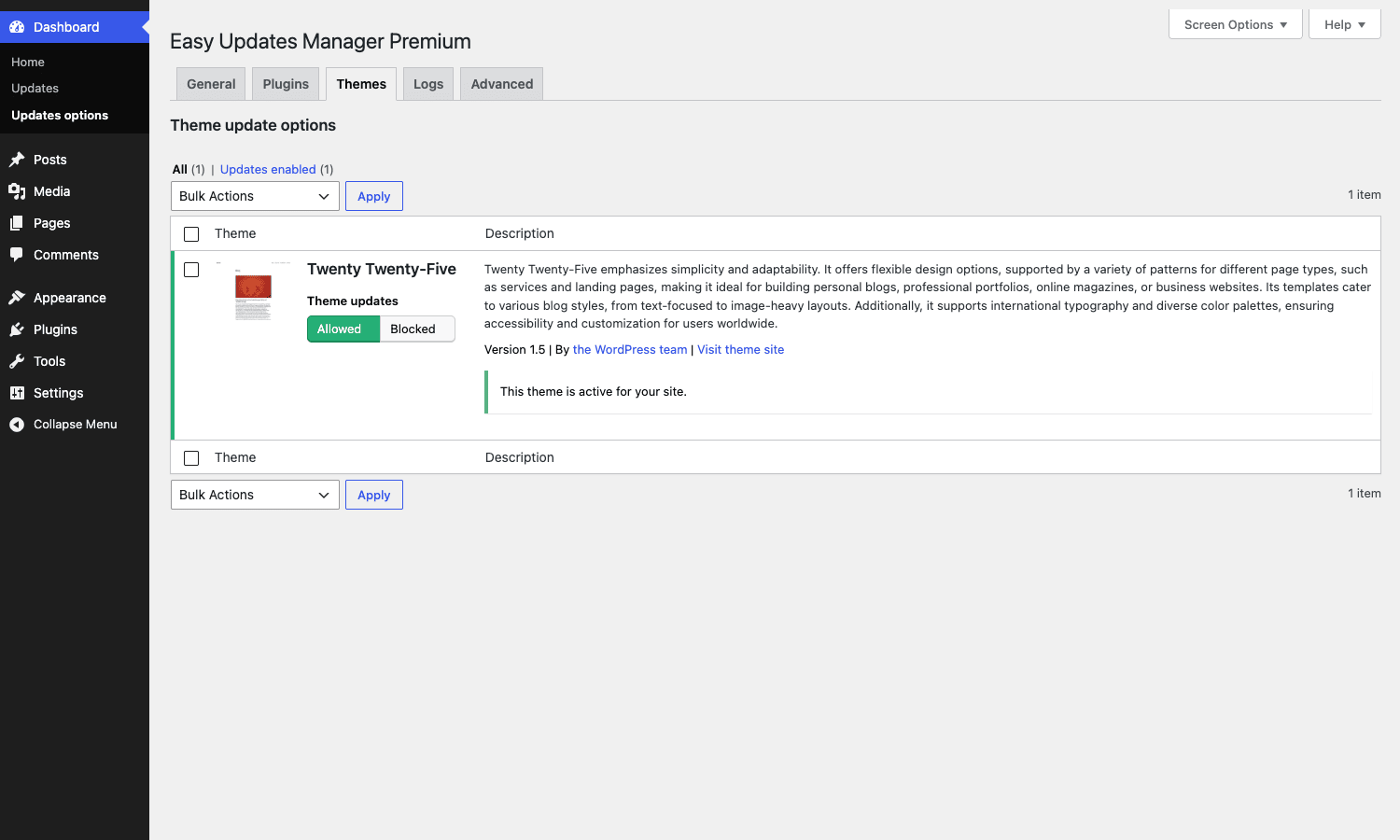Tick the Twenty Twenty-Five theme checkbox
The width and height of the screenshot is (1400, 840).
pos(191,270)
